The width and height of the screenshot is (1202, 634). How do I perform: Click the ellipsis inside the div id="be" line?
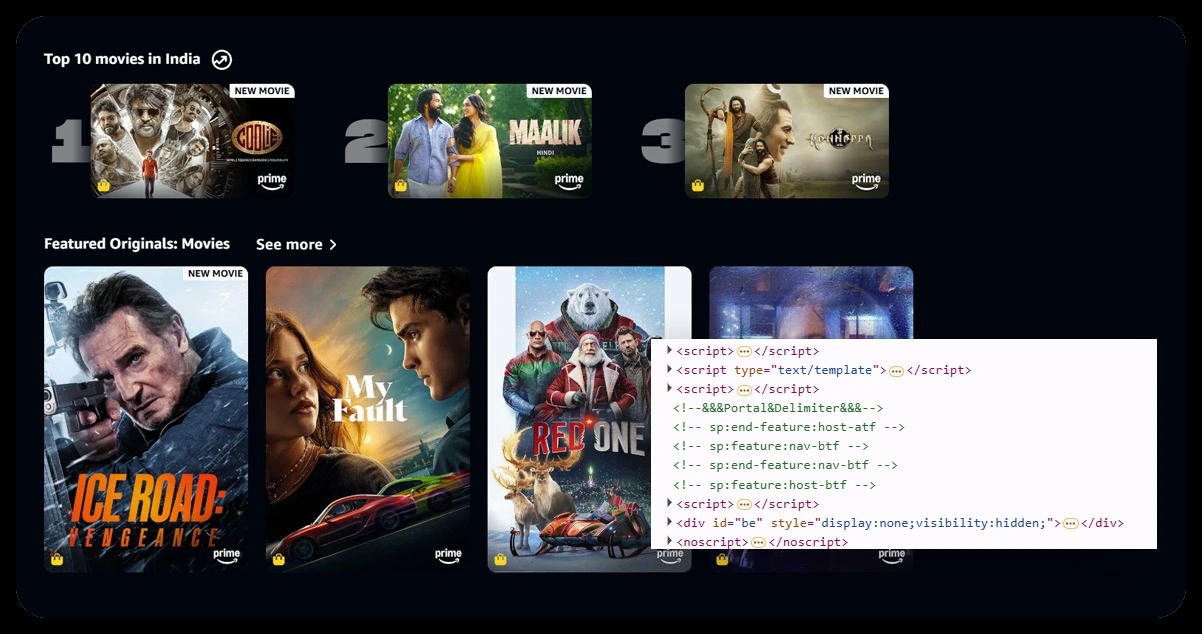tap(1070, 524)
